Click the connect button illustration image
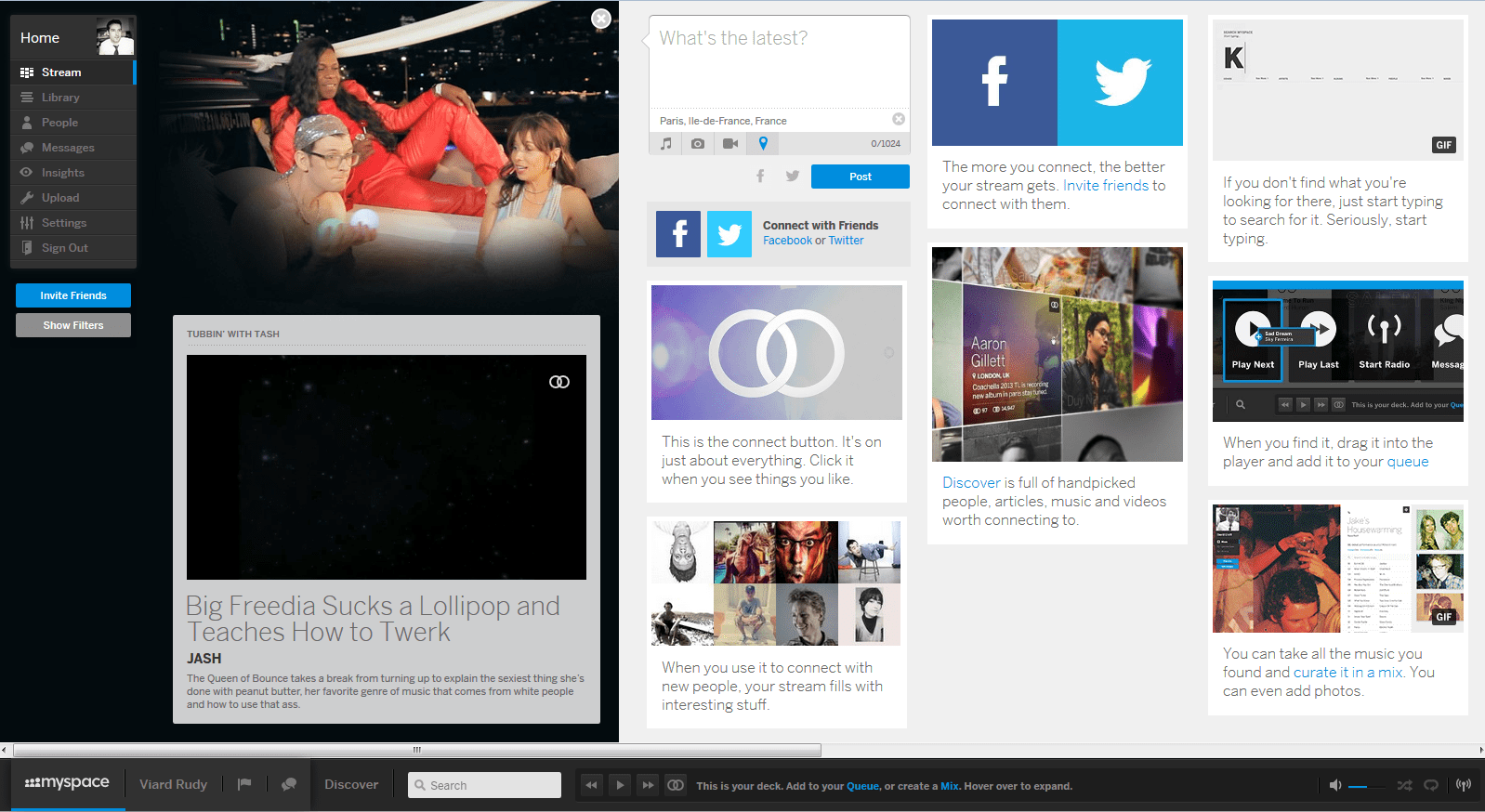Screen dimensions: 1485x812 [x=777, y=352]
